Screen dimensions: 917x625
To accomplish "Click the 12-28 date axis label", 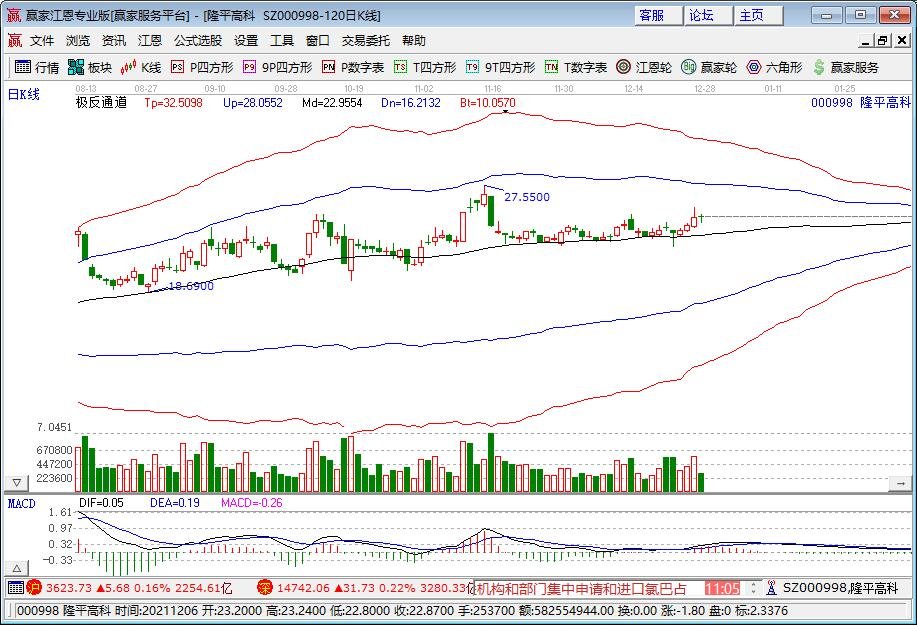I will point(705,89).
